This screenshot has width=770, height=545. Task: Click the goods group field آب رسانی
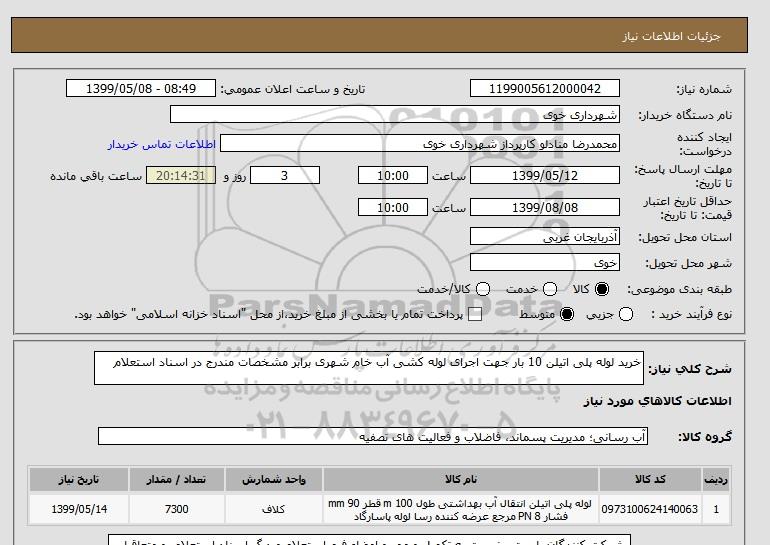coord(373,436)
